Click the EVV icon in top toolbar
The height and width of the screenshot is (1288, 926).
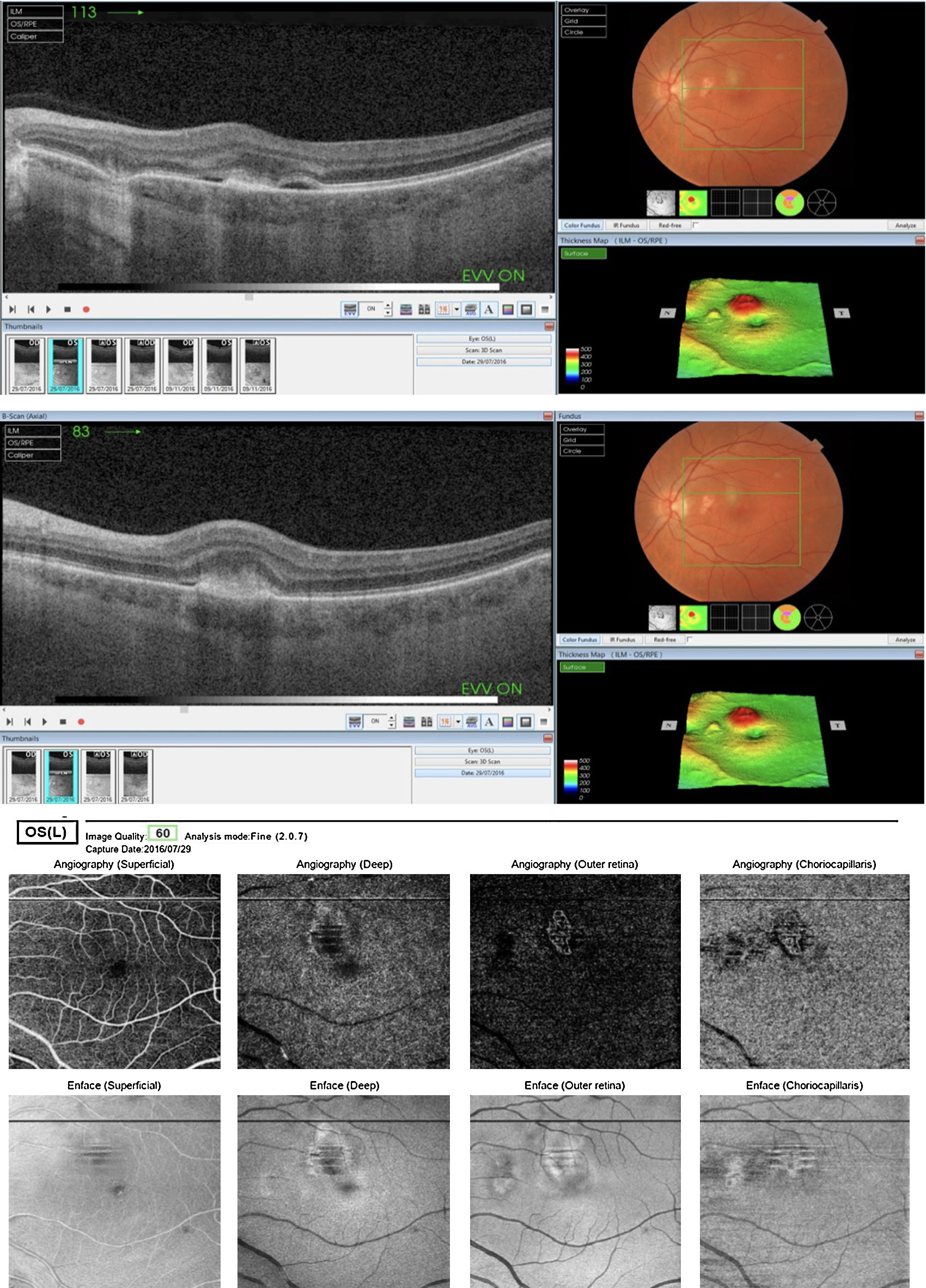(350, 309)
